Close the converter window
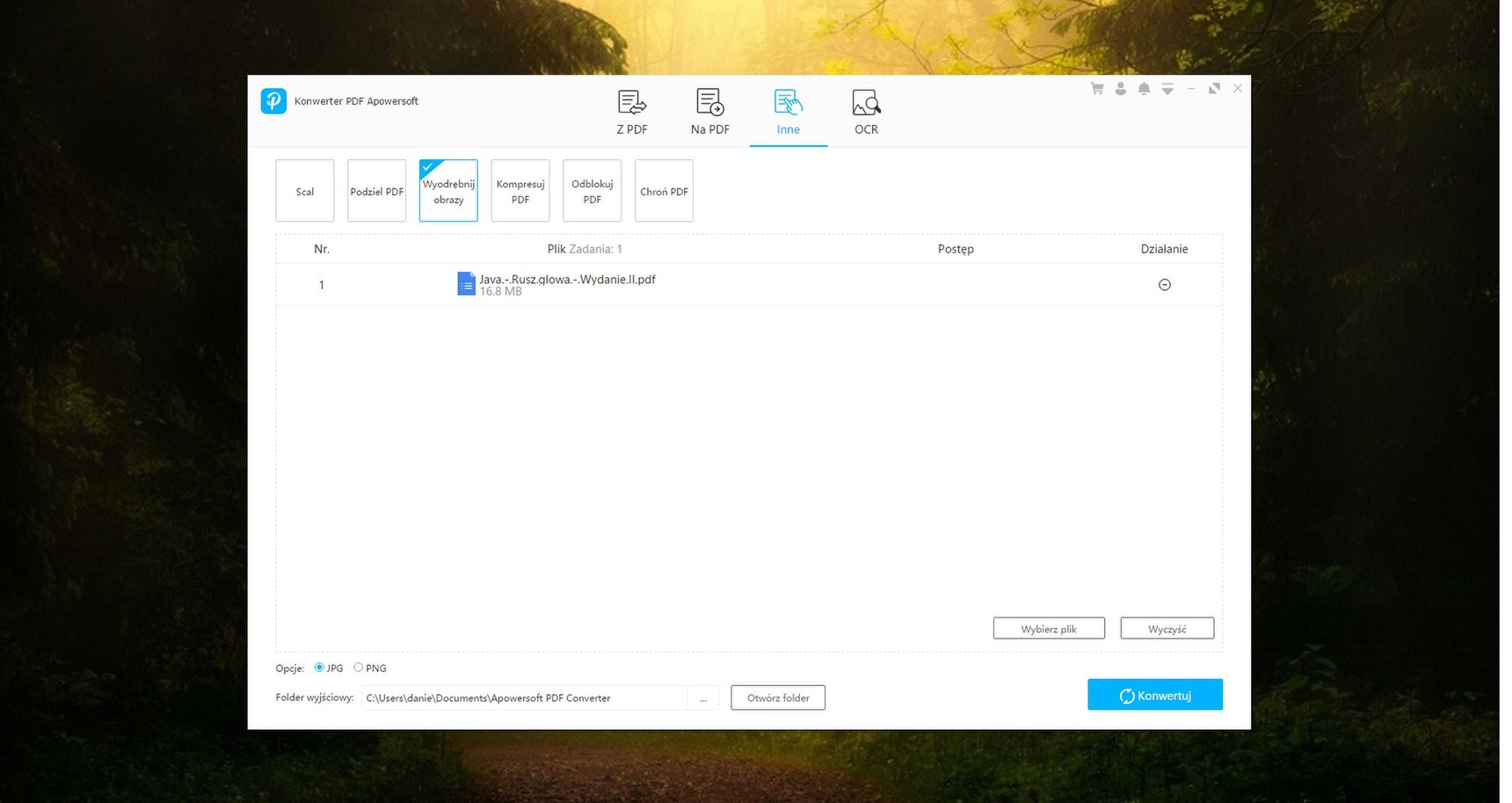This screenshot has height=803, width=1512. pos(1238,89)
